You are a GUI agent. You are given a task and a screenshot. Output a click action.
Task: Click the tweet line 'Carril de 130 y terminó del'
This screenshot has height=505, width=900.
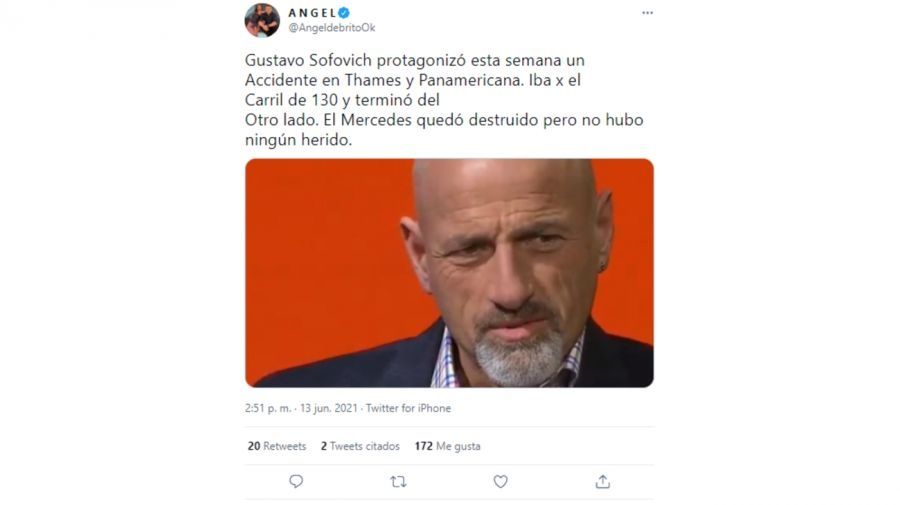pyautogui.click(x=342, y=100)
